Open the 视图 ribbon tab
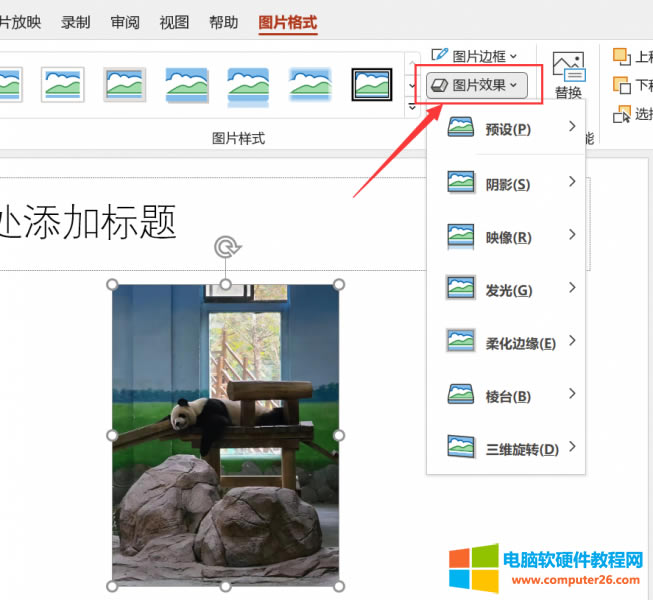Image resolution: width=653 pixels, height=600 pixels. (x=174, y=22)
